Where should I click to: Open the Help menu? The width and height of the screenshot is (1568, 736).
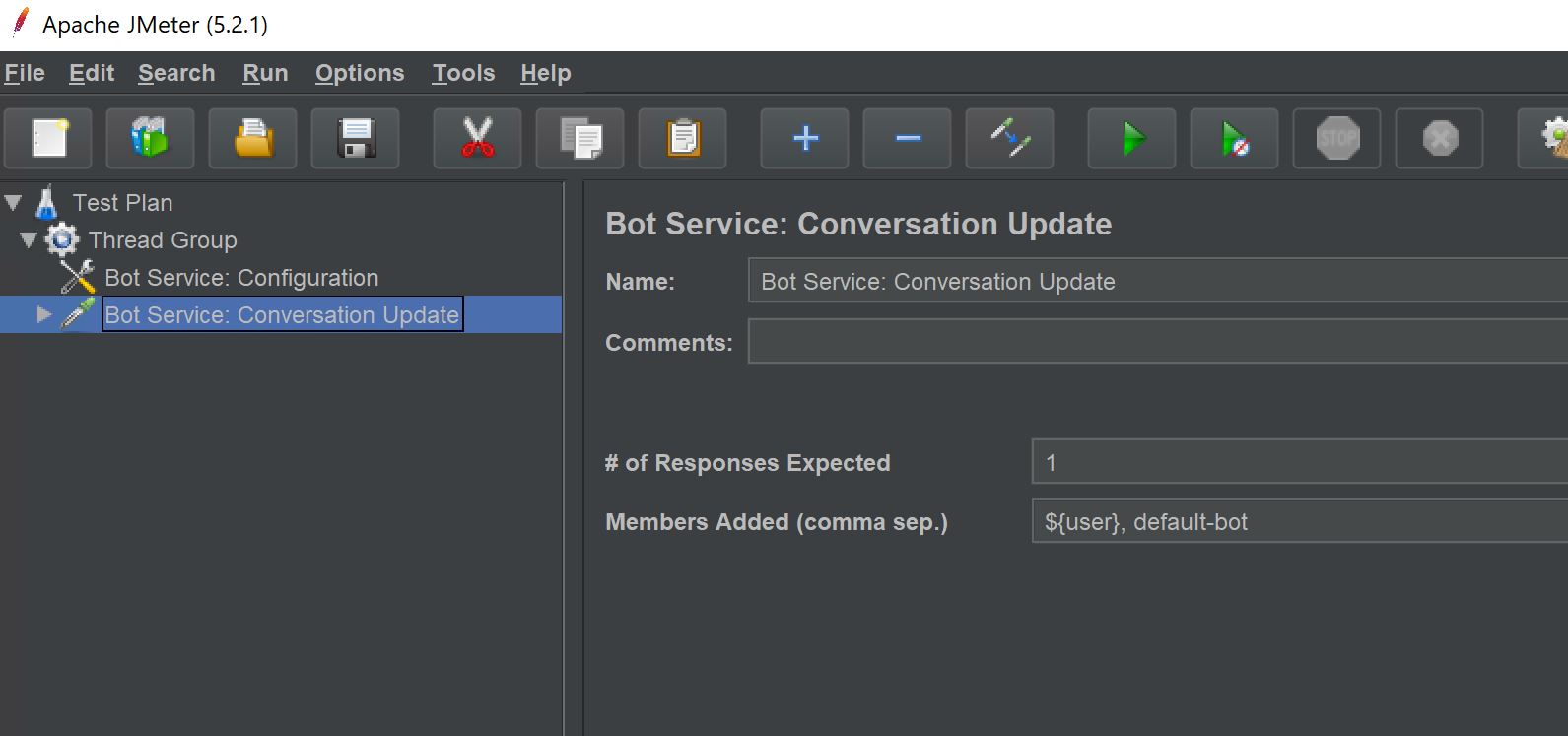tap(546, 73)
